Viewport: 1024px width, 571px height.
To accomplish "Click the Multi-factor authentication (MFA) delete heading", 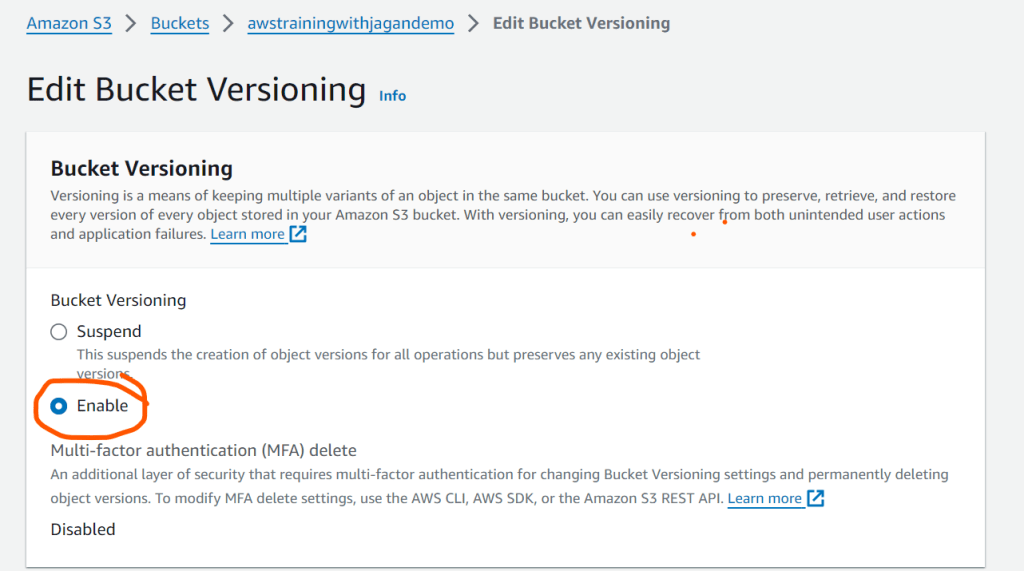I will pos(203,450).
